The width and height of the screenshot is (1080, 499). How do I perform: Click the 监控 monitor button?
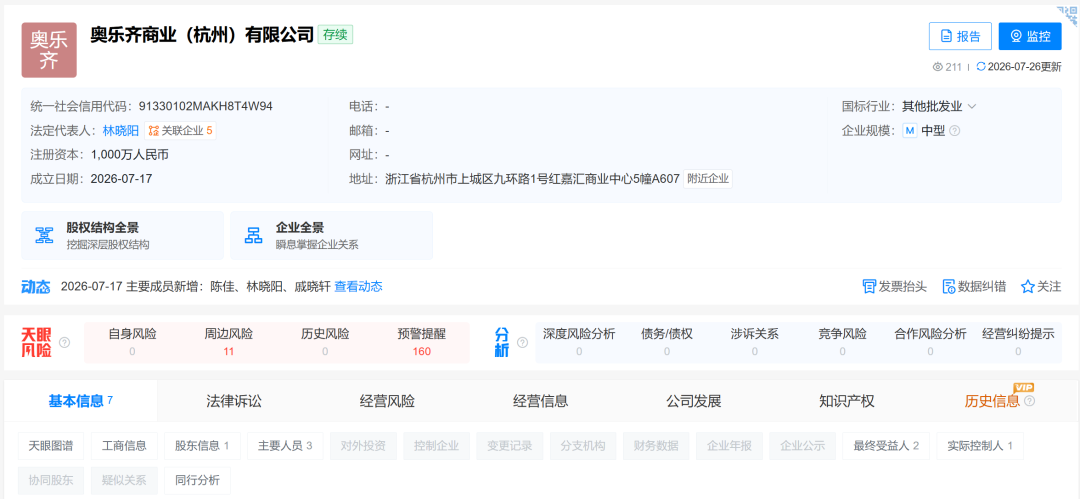click(x=1030, y=37)
